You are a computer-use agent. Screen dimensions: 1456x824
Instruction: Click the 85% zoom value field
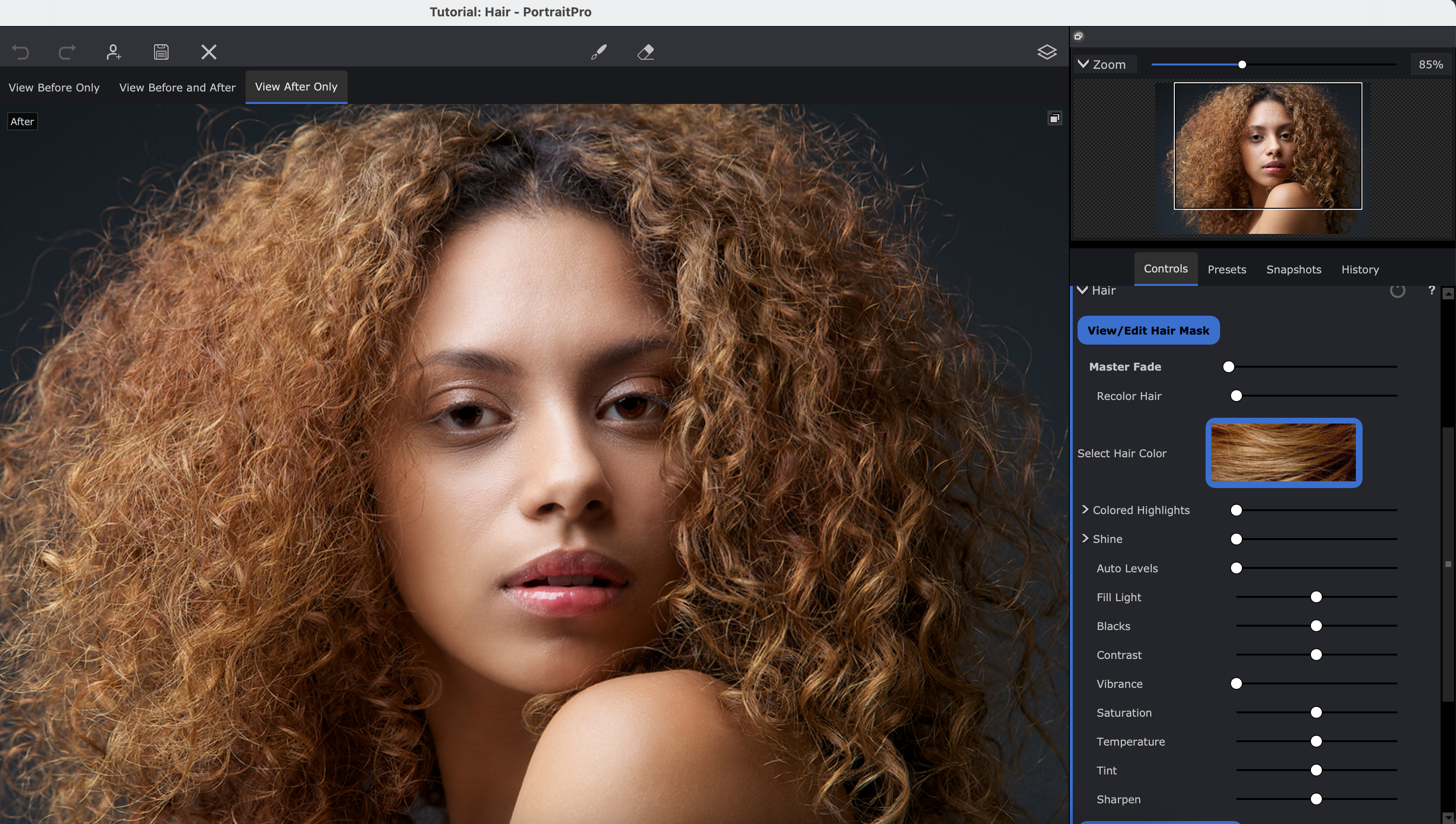tap(1430, 64)
